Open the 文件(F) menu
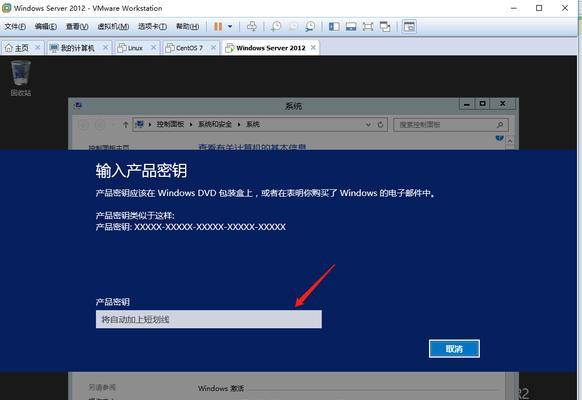582x400 pixels. 15,26
